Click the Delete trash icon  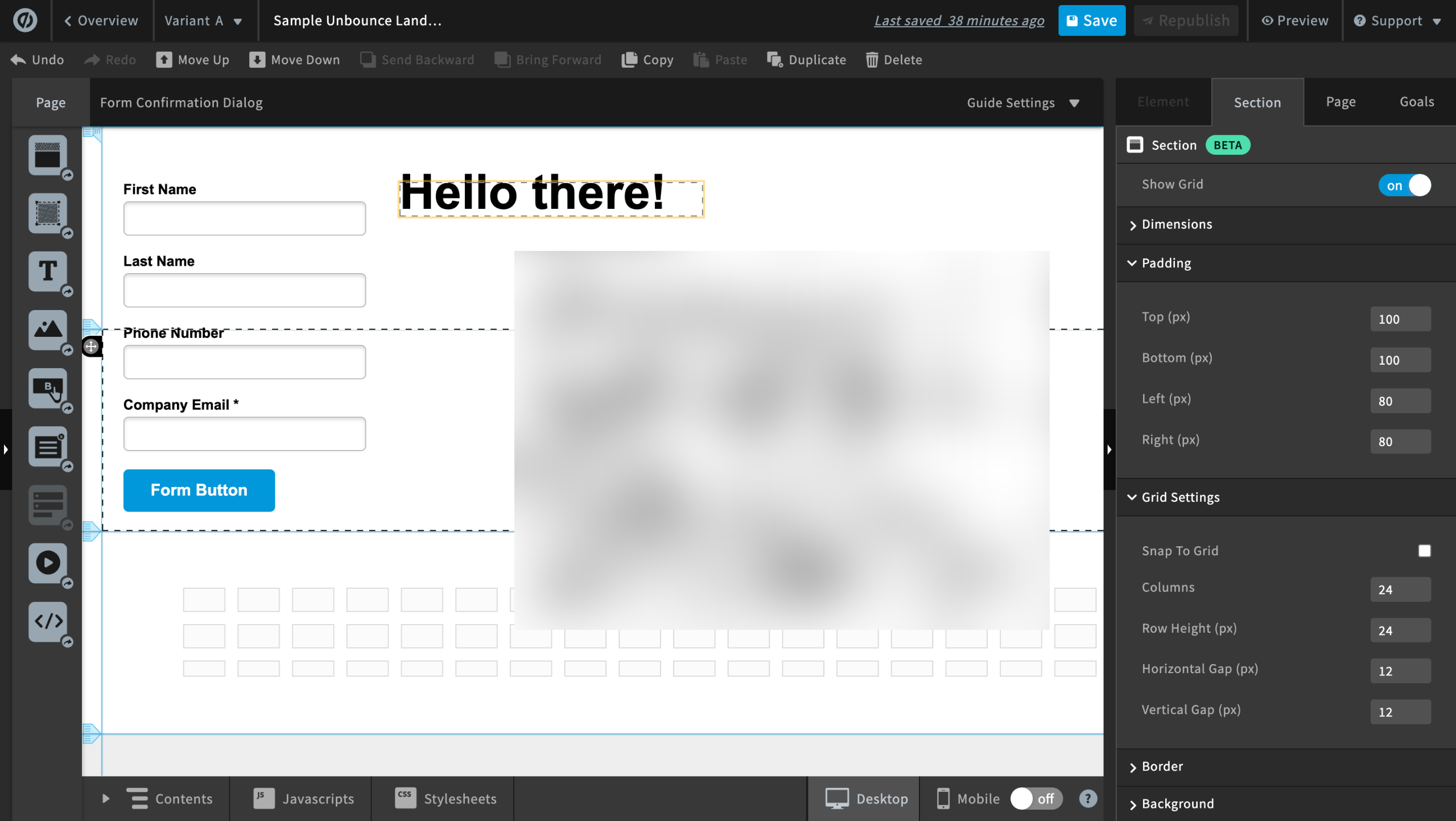[x=872, y=60]
